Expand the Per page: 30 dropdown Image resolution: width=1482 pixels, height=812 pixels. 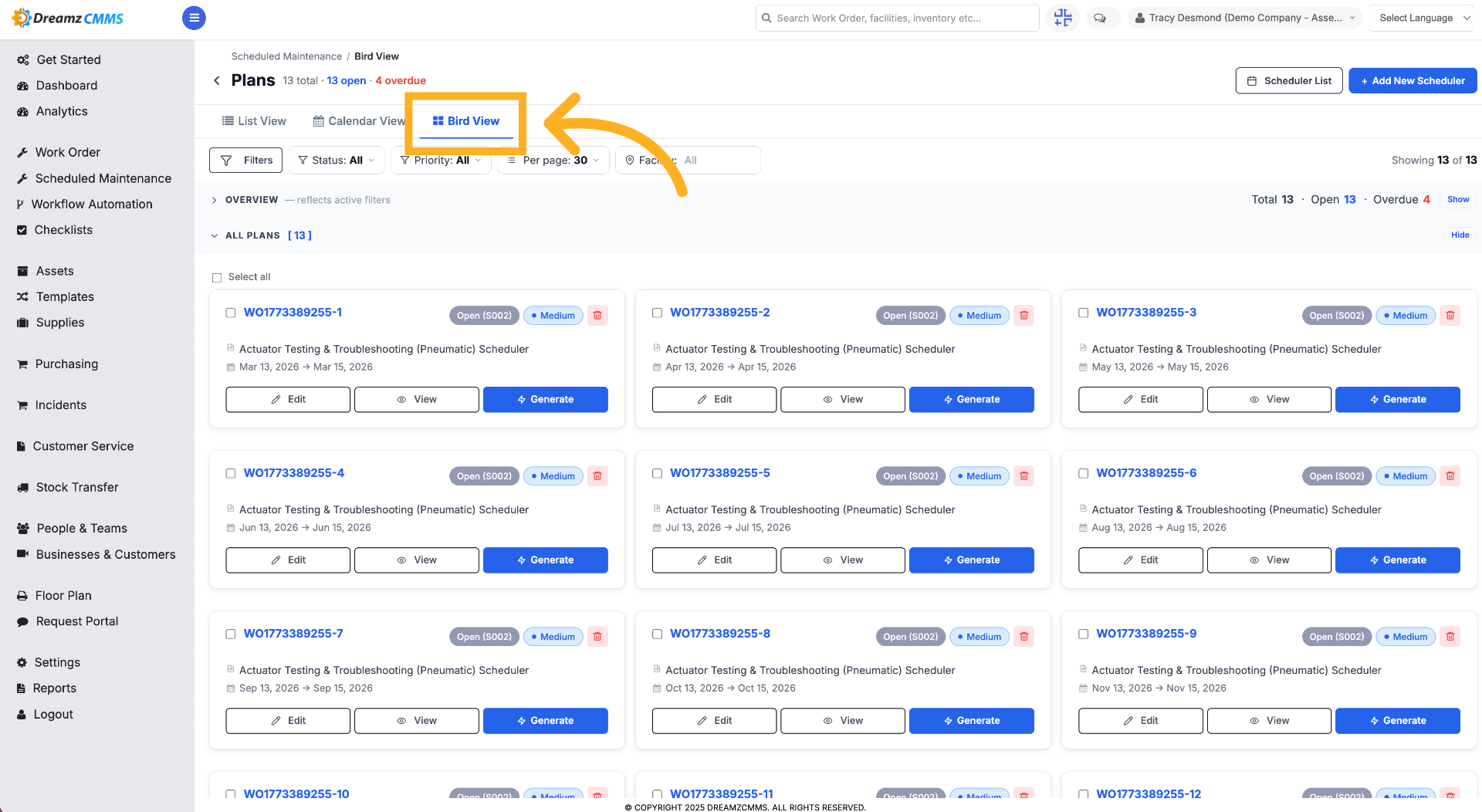click(x=553, y=160)
